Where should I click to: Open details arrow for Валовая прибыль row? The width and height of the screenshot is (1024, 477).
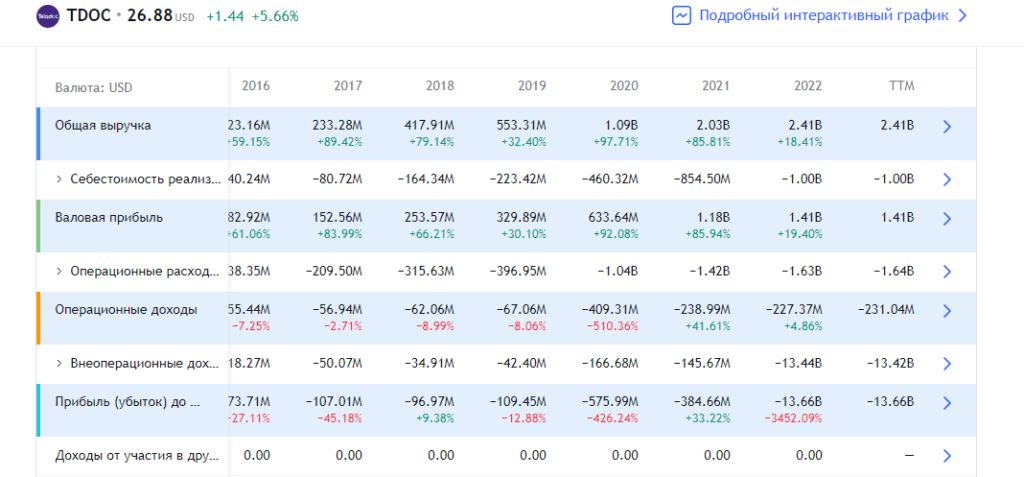(947, 219)
